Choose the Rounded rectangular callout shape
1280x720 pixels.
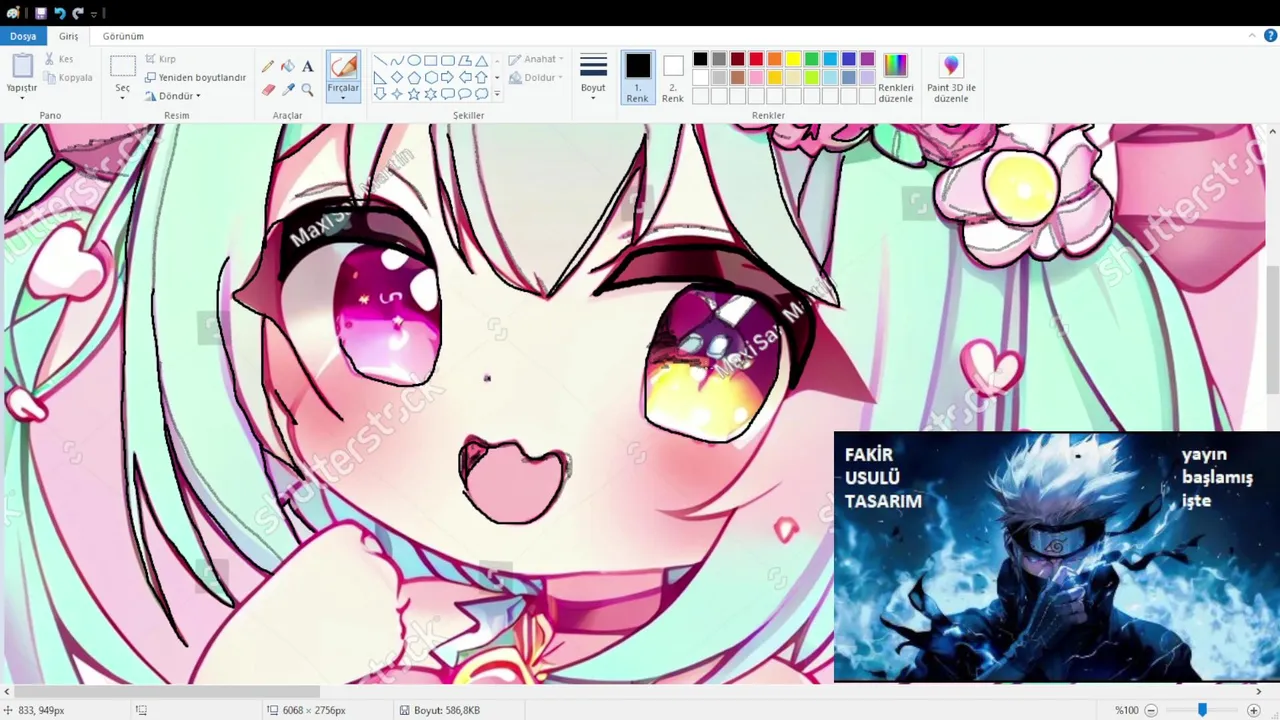(448, 94)
